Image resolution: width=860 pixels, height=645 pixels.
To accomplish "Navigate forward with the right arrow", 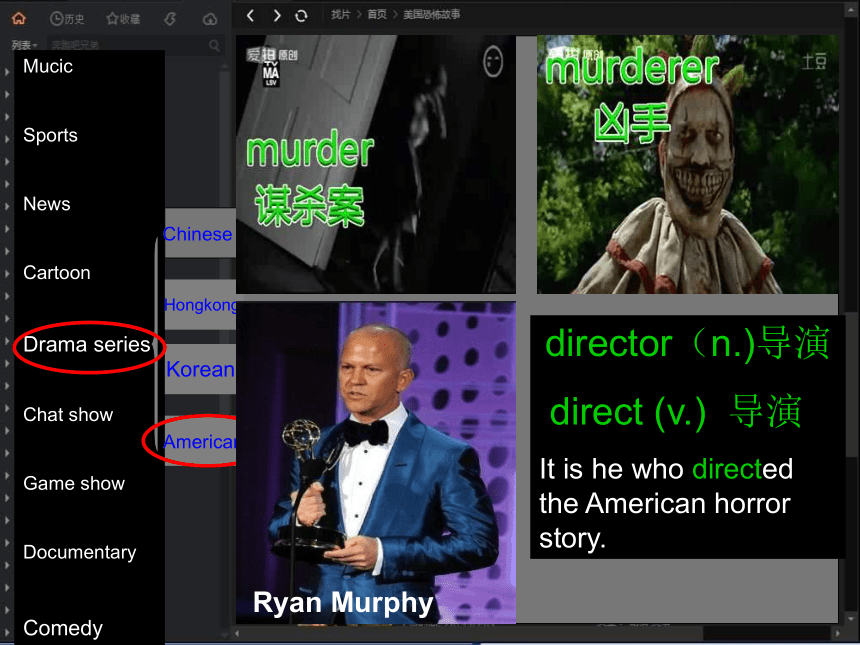I will 277,15.
